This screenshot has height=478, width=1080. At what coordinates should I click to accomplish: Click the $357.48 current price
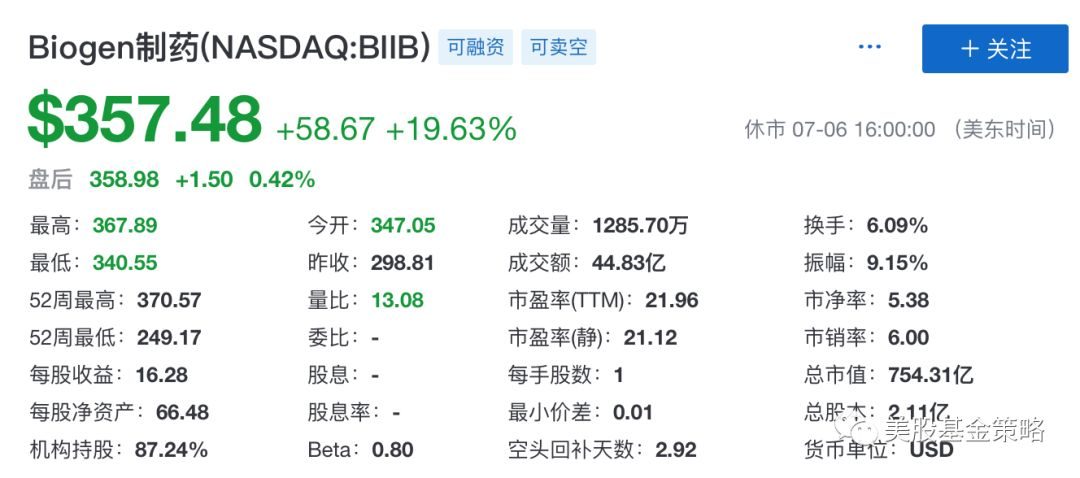coord(145,120)
